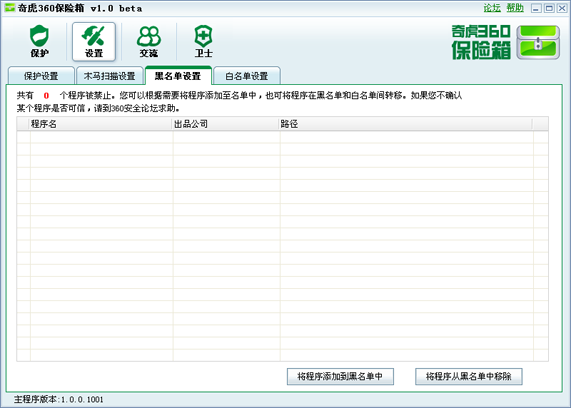Switch to the 木马扫描设置 tab
The height and width of the screenshot is (408, 571).
coord(110,76)
